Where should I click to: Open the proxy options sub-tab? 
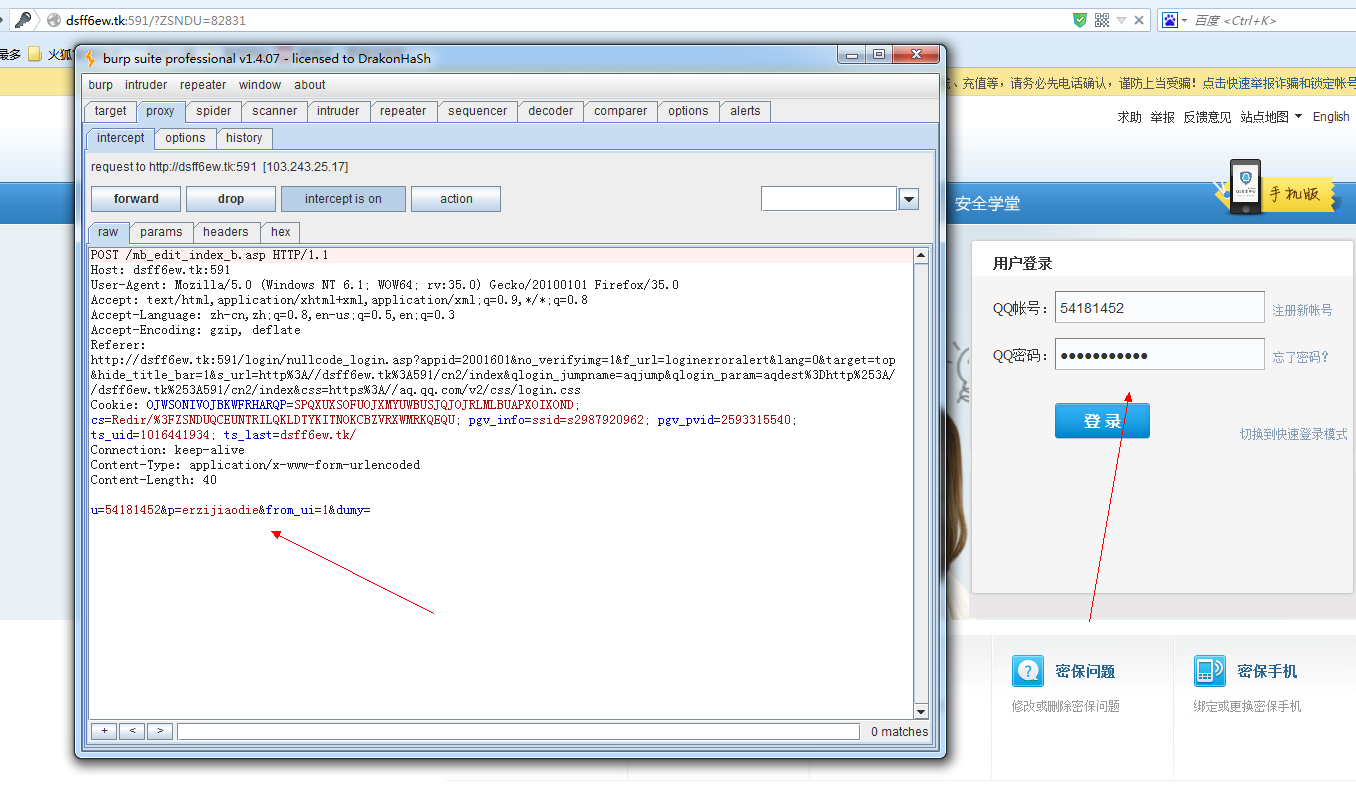pyautogui.click(x=186, y=138)
